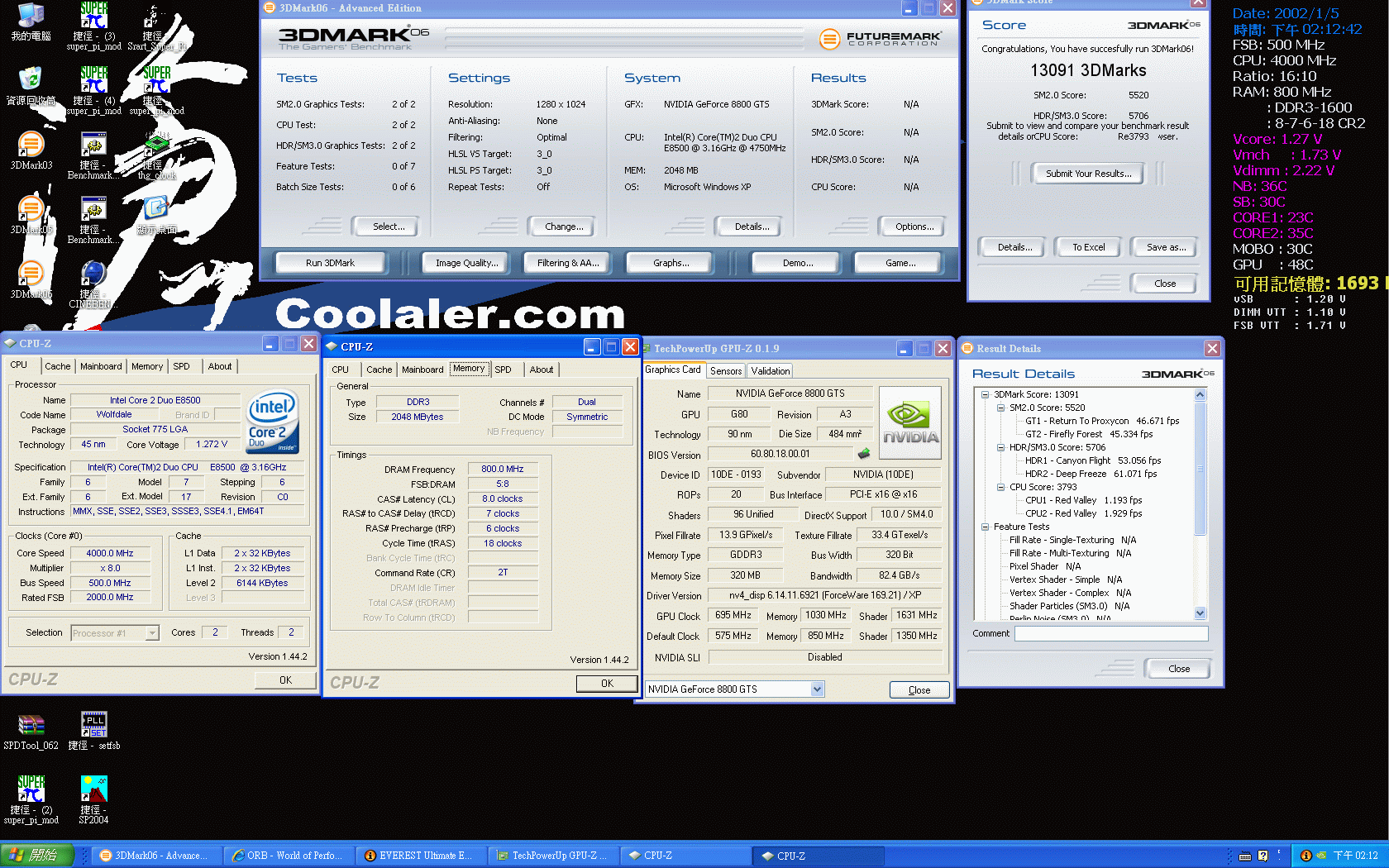This screenshot has width=1389, height=868.
Task: Click the Game... button
Action: point(900,263)
